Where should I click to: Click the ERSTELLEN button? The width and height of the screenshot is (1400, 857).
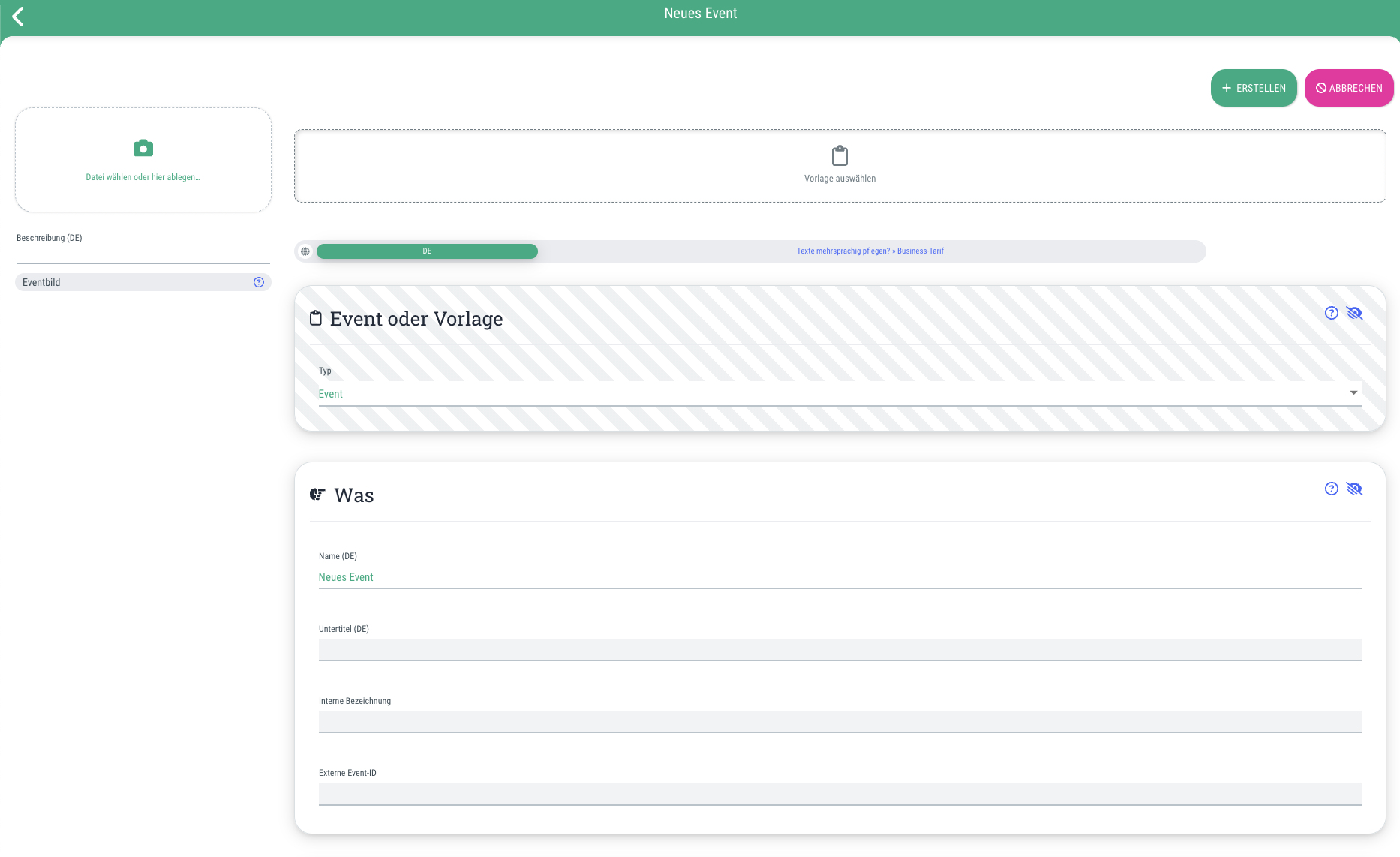point(1254,88)
